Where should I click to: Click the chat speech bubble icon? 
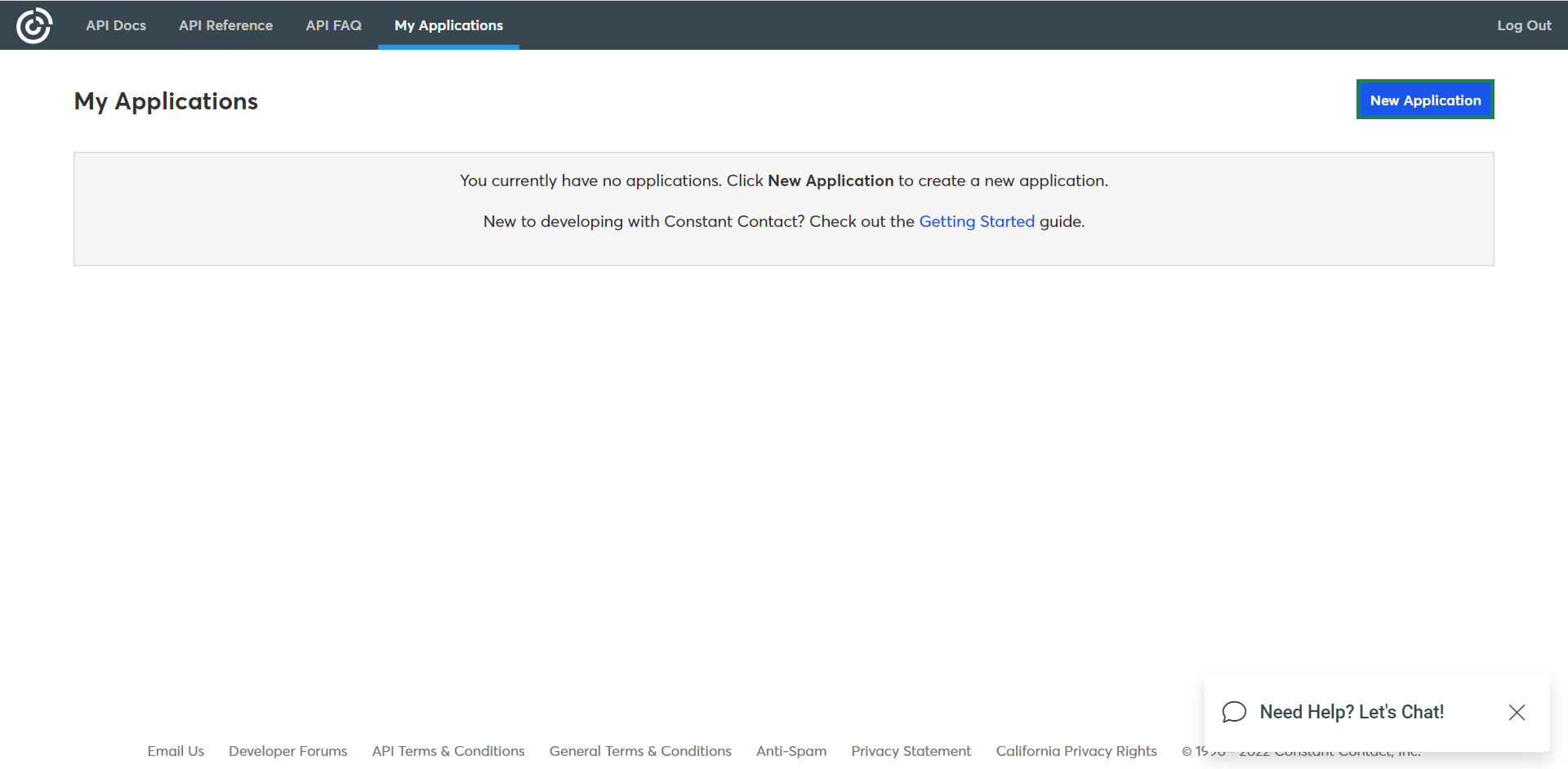point(1234,712)
